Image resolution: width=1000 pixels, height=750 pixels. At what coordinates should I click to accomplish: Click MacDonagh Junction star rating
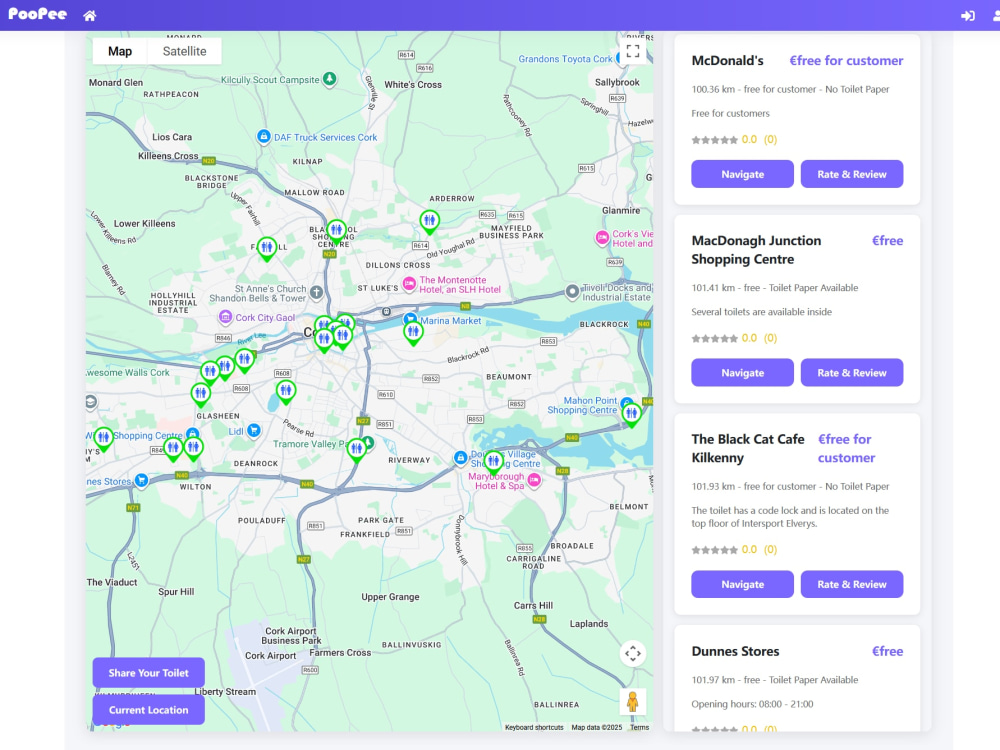click(x=714, y=338)
